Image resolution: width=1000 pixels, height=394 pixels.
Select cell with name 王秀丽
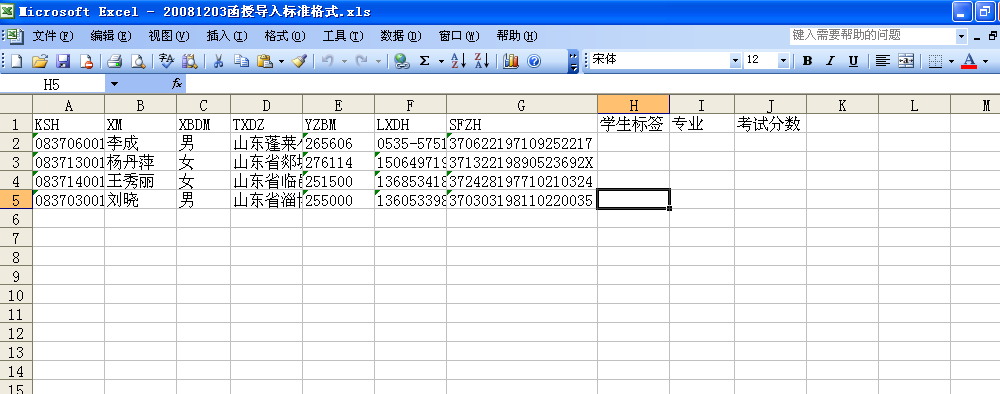tap(140, 181)
